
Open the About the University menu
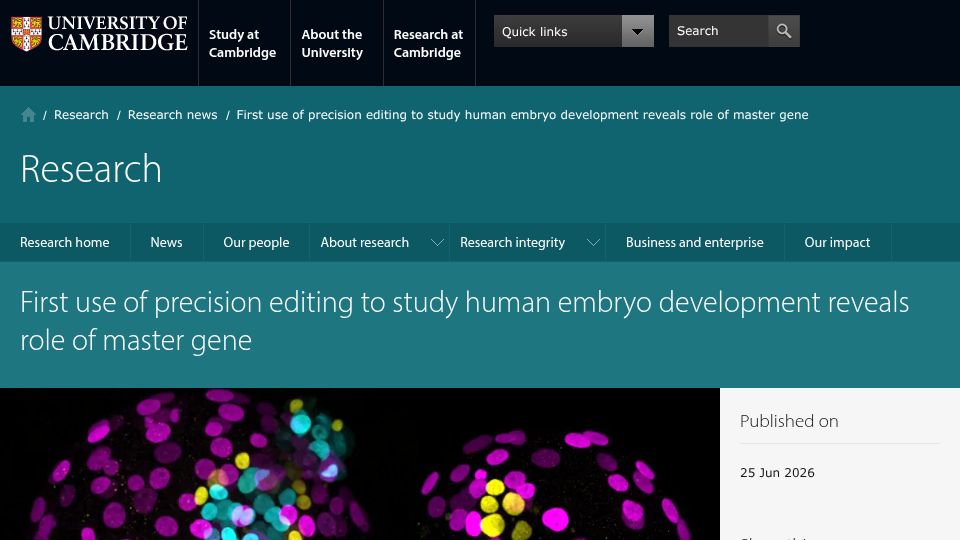pos(332,43)
